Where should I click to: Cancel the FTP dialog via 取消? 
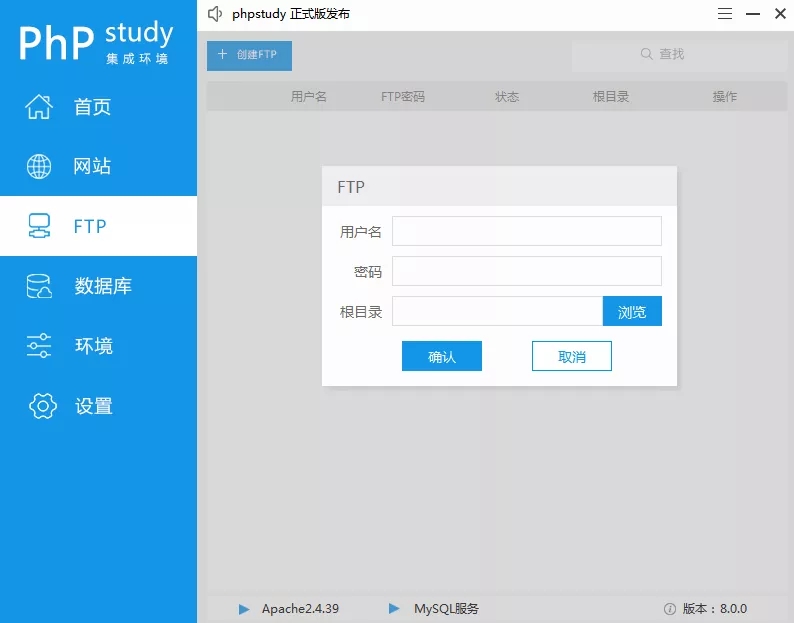pos(572,356)
